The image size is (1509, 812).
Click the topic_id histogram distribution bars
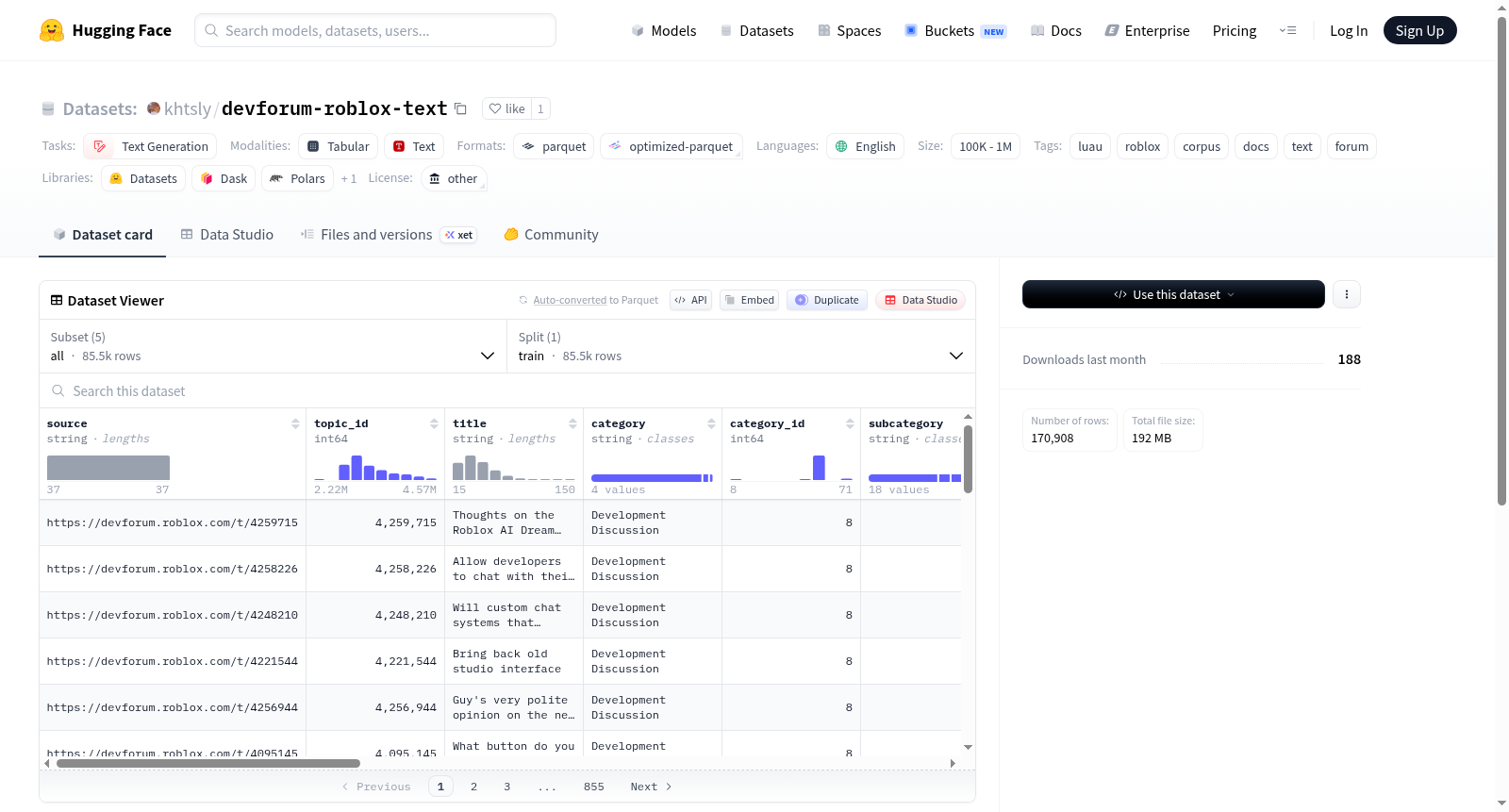(375, 468)
